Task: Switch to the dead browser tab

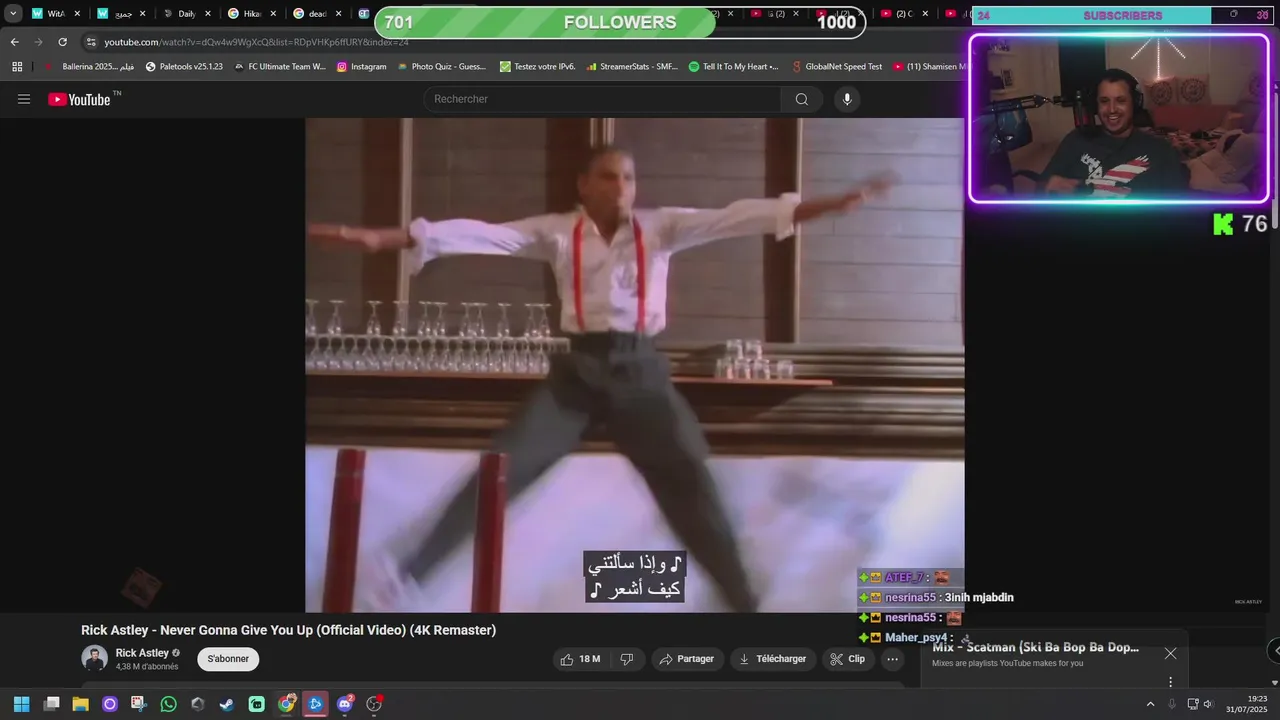Action: 318,14
